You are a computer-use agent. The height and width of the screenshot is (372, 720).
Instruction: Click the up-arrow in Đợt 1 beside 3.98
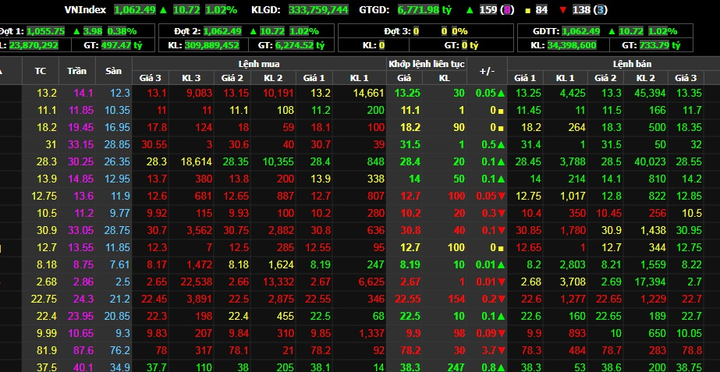[x=76, y=31]
